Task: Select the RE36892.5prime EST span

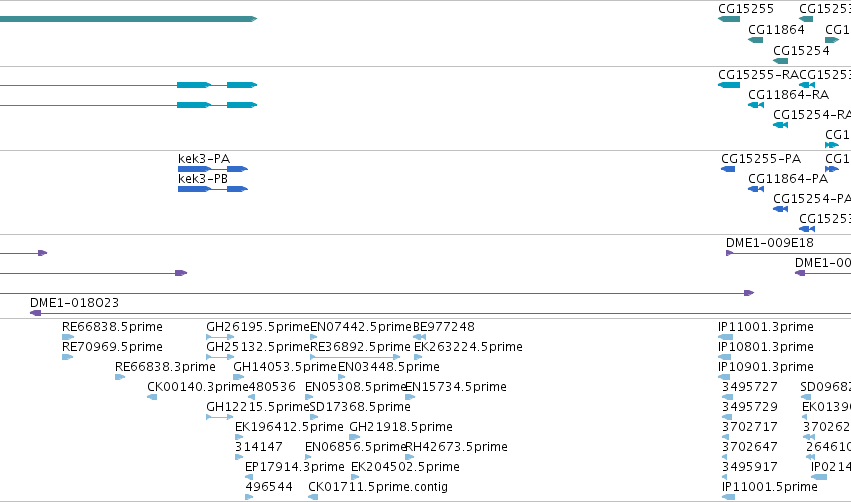Action: 355,357
